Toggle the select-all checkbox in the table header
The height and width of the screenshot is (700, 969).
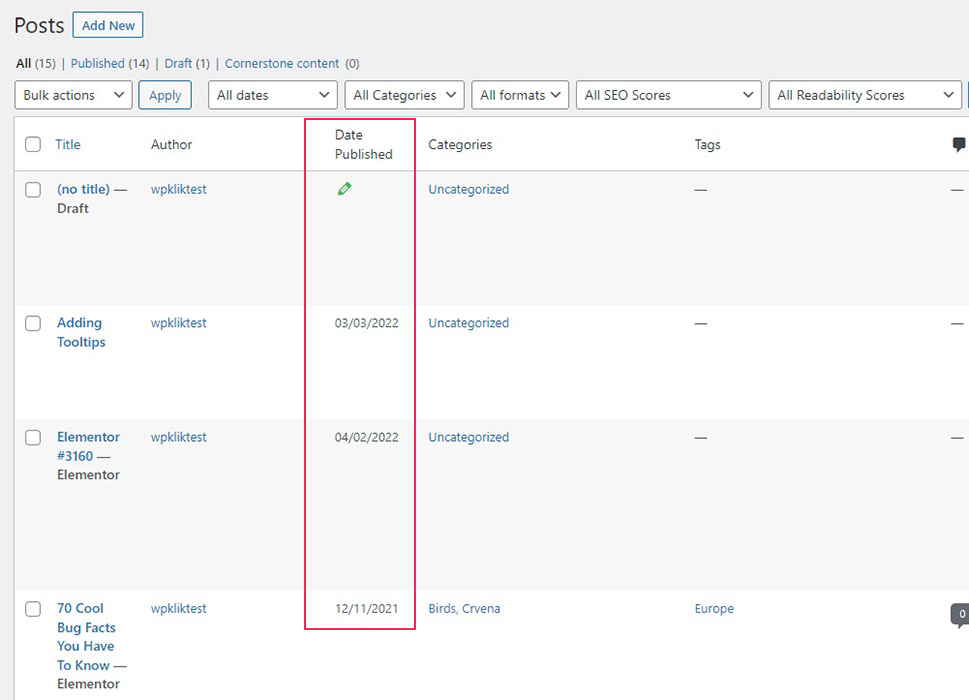pyautogui.click(x=33, y=145)
